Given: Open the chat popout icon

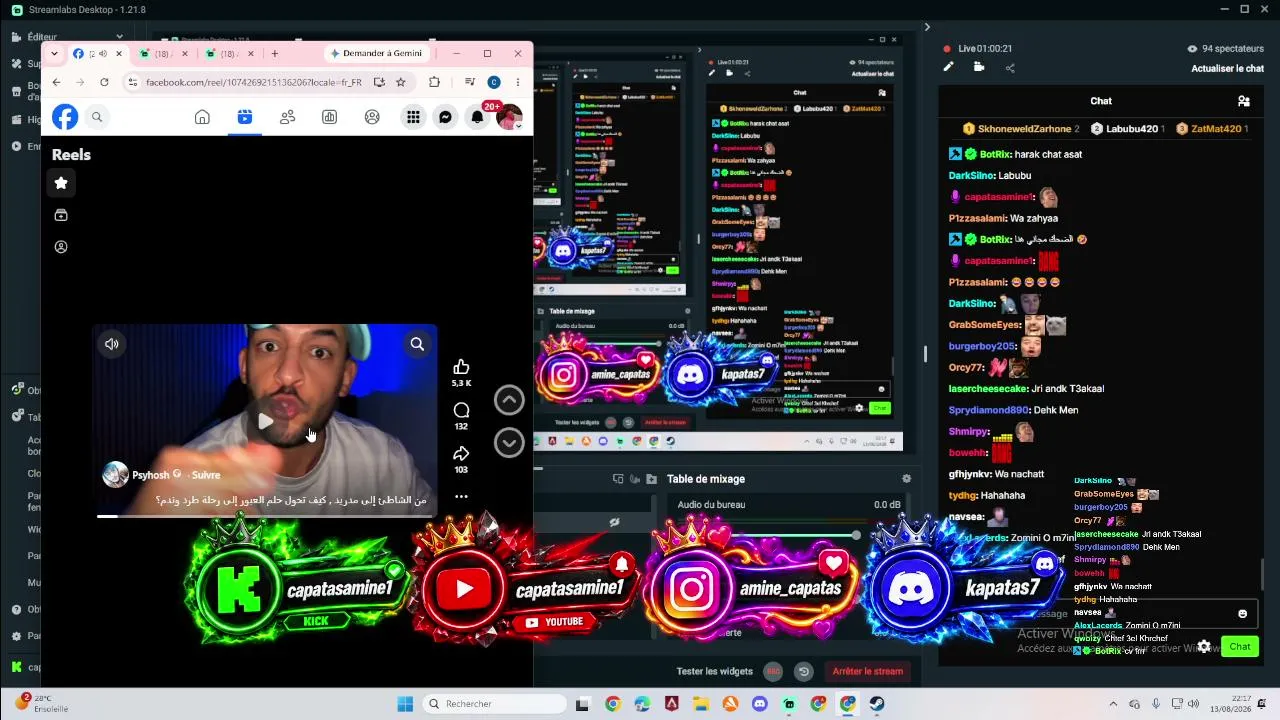Looking at the screenshot, I should tap(1244, 101).
